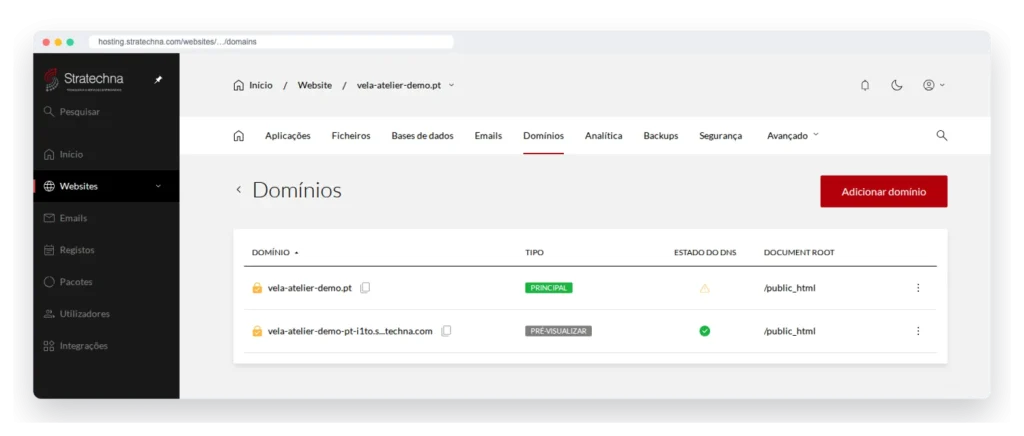
Task: Open options menu for preview domain
Action: [918, 331]
